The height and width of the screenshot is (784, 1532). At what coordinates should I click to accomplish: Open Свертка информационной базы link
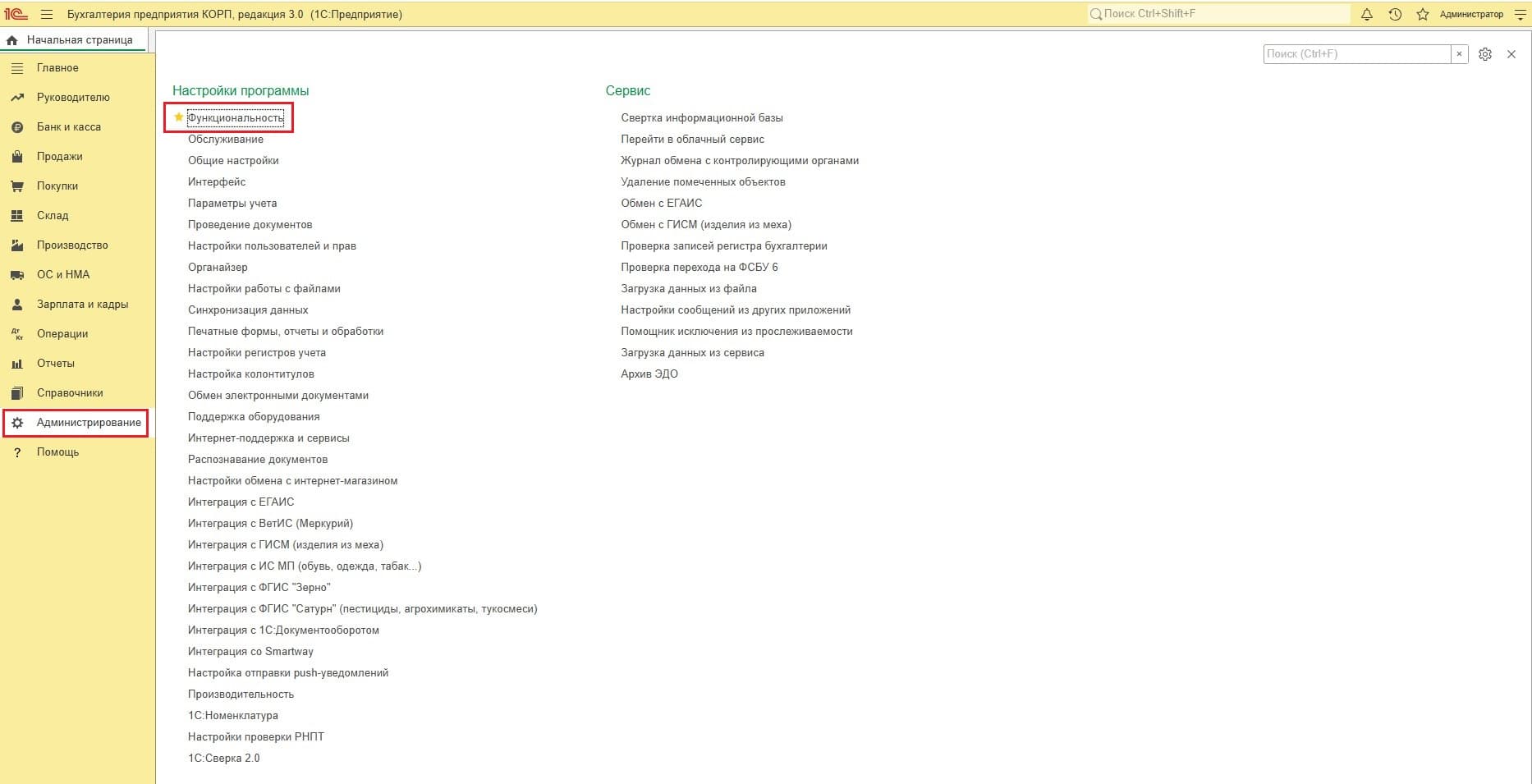tap(701, 118)
